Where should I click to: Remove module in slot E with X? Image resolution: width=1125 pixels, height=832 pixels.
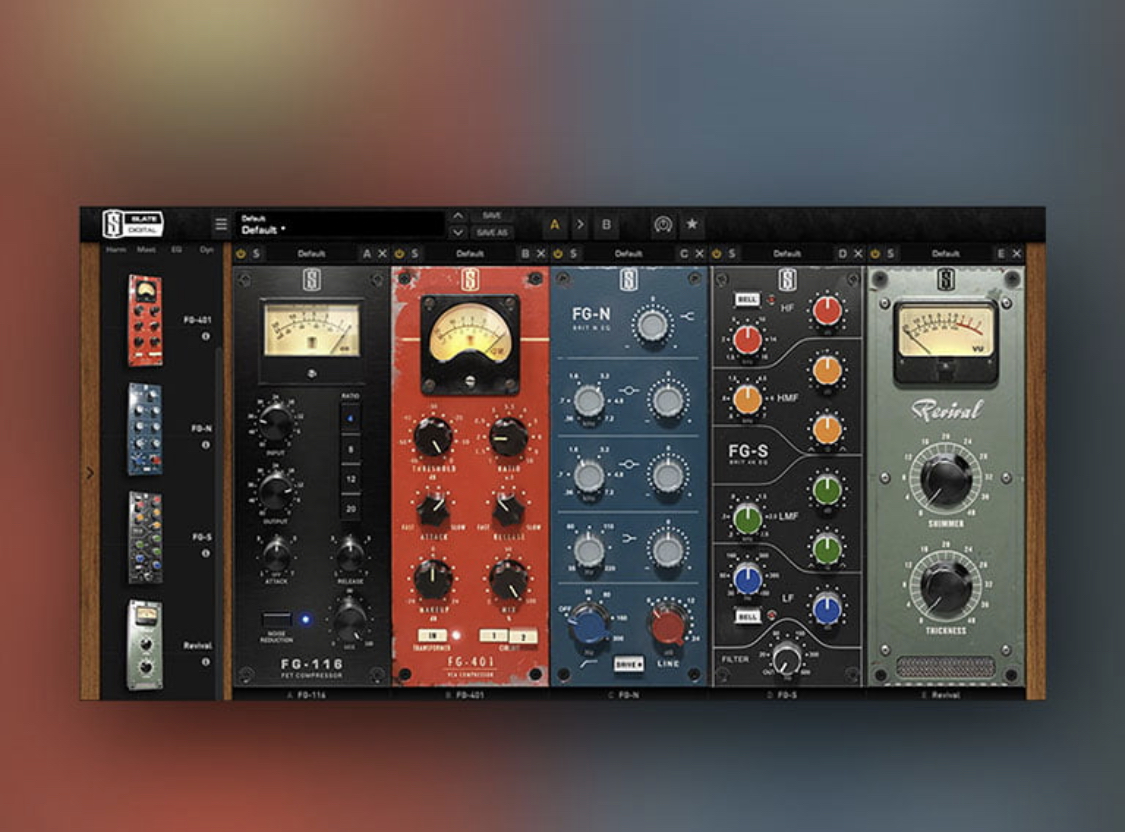(x=1017, y=253)
